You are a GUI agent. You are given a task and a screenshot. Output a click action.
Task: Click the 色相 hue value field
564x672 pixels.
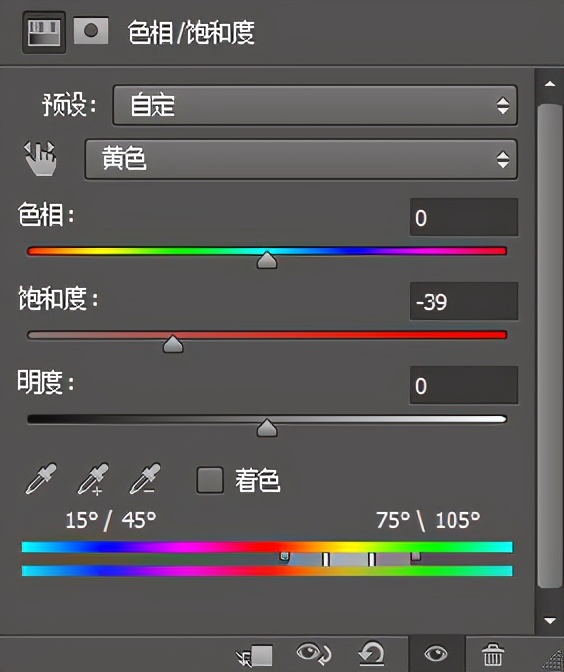(x=464, y=217)
